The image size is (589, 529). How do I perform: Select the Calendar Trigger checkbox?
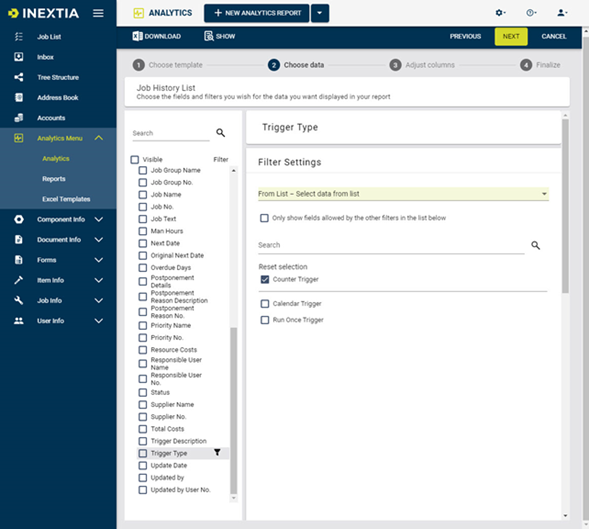265,304
